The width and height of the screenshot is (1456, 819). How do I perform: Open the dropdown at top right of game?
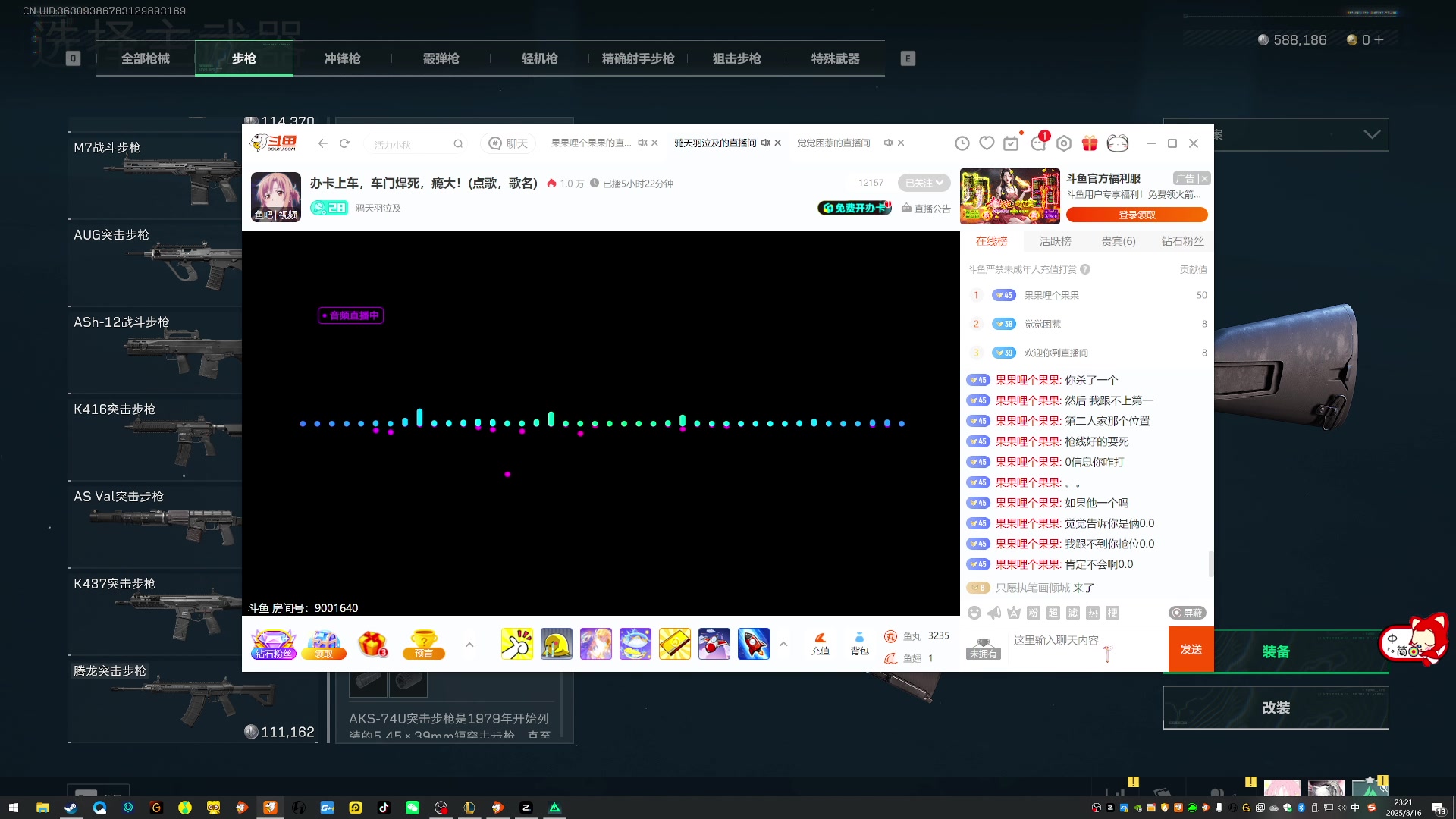[1371, 134]
